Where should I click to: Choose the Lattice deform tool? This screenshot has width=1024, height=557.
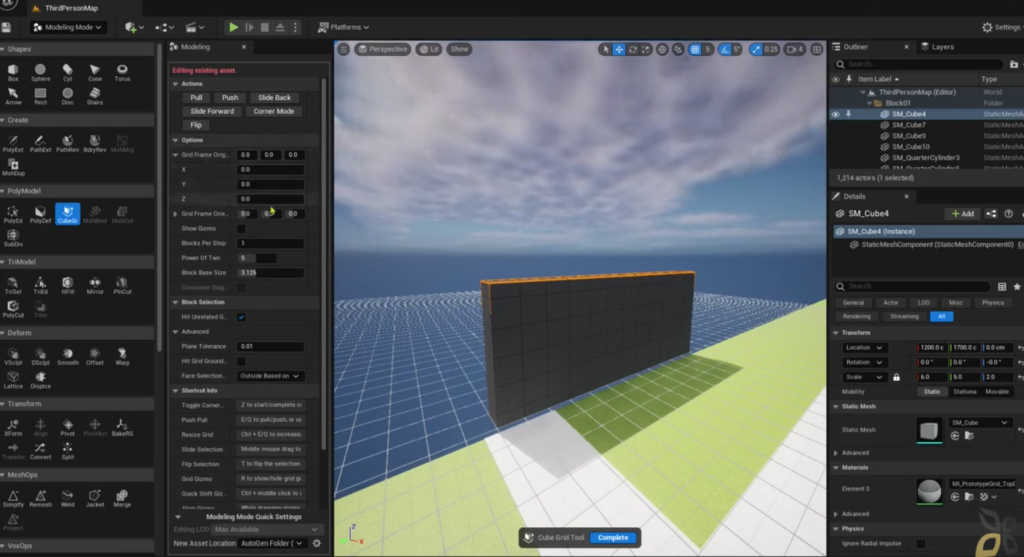pyautogui.click(x=13, y=379)
